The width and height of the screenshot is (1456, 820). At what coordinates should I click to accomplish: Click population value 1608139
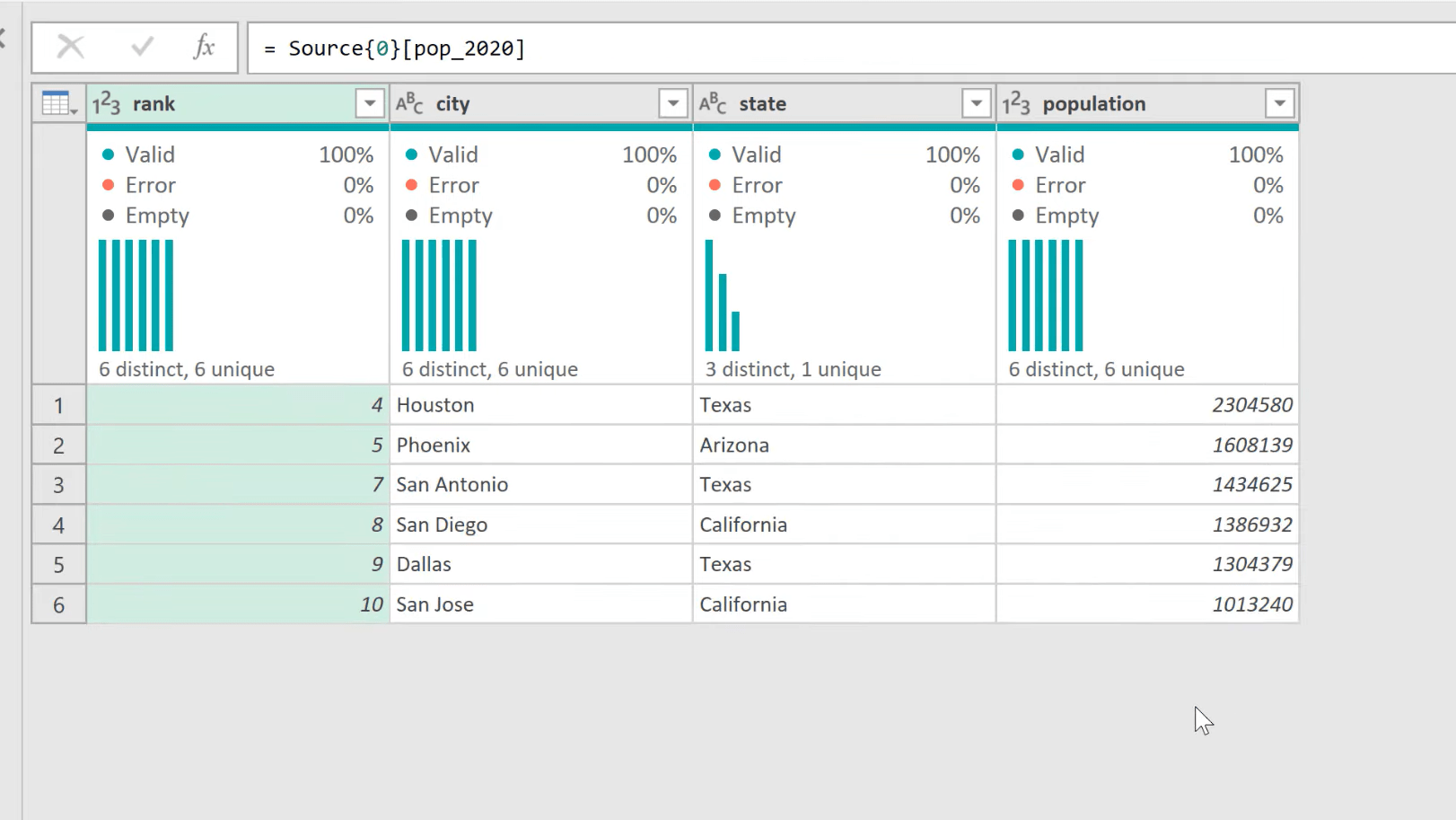pyautogui.click(x=1148, y=445)
